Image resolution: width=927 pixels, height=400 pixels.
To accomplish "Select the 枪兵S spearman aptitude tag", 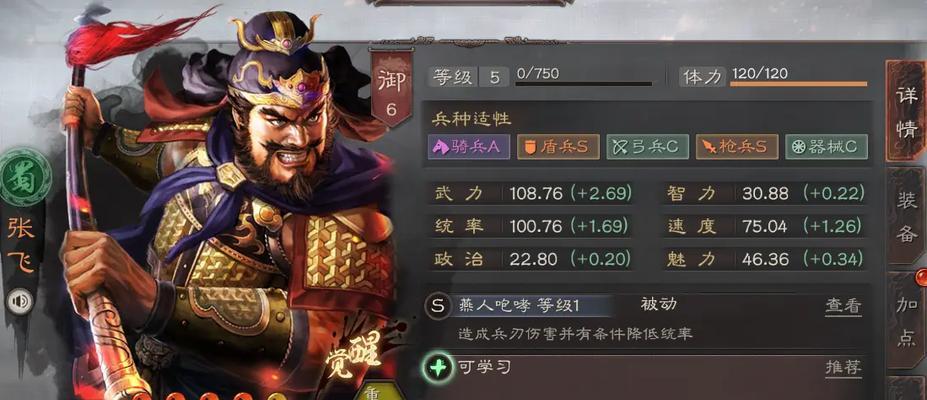I will click(737, 147).
